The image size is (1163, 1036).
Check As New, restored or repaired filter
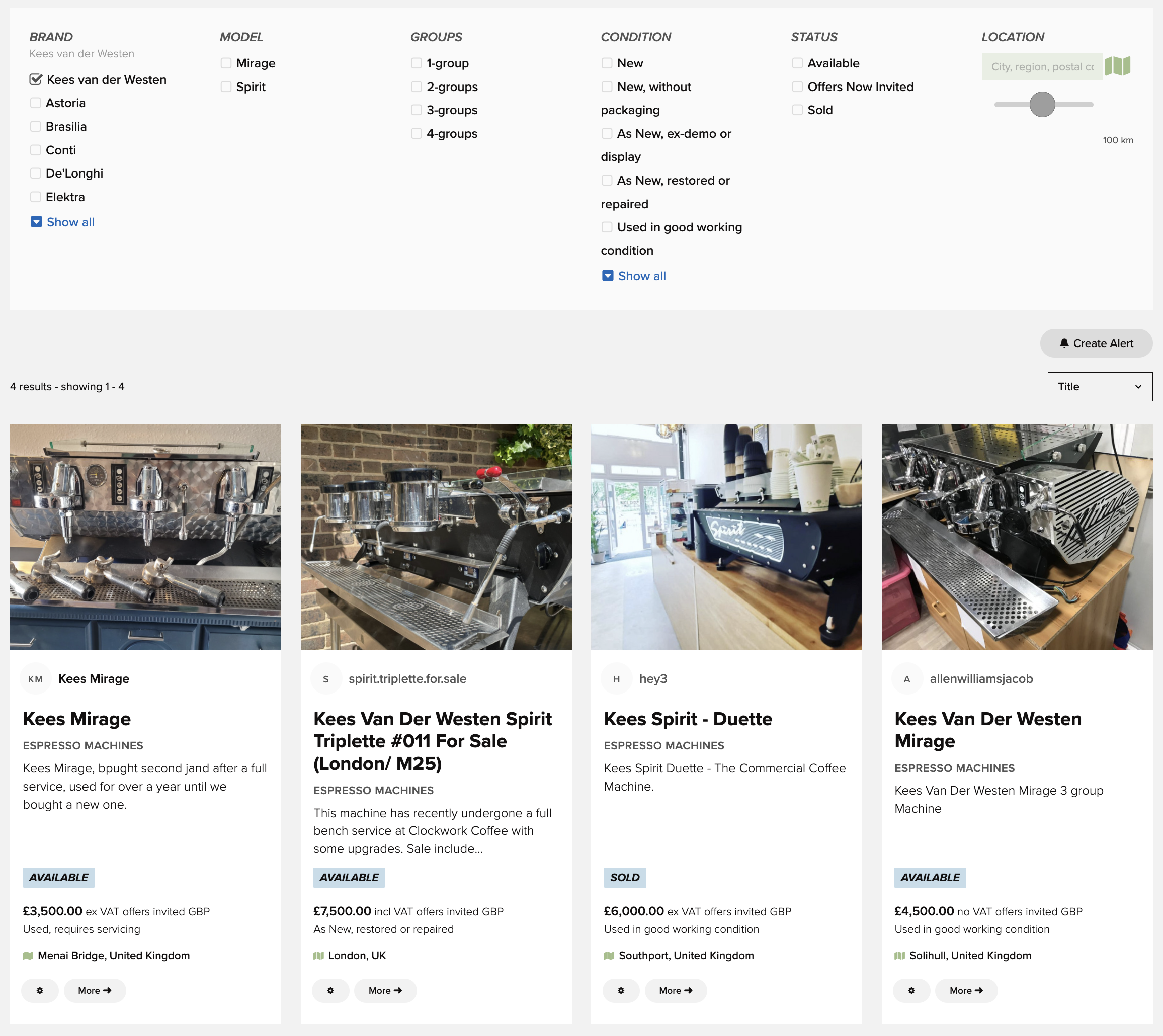pyautogui.click(x=607, y=181)
